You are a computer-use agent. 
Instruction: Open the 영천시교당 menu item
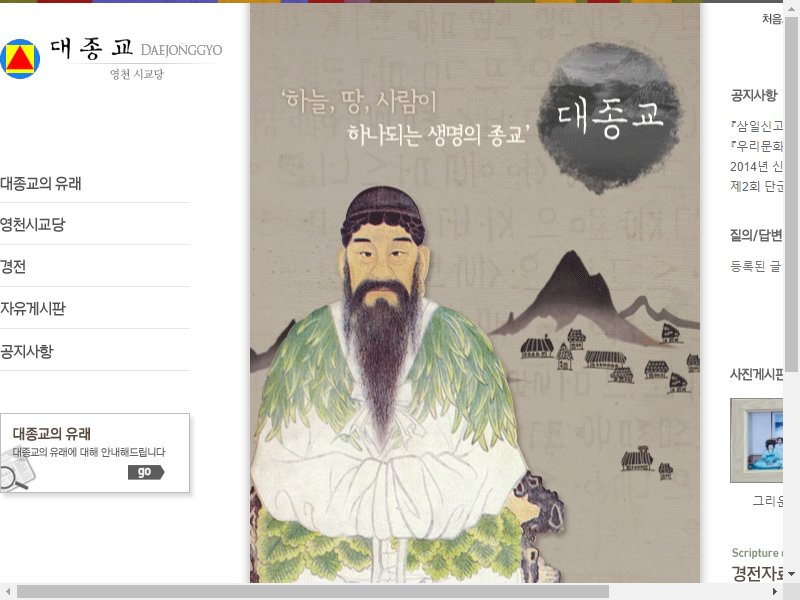click(x=33, y=224)
